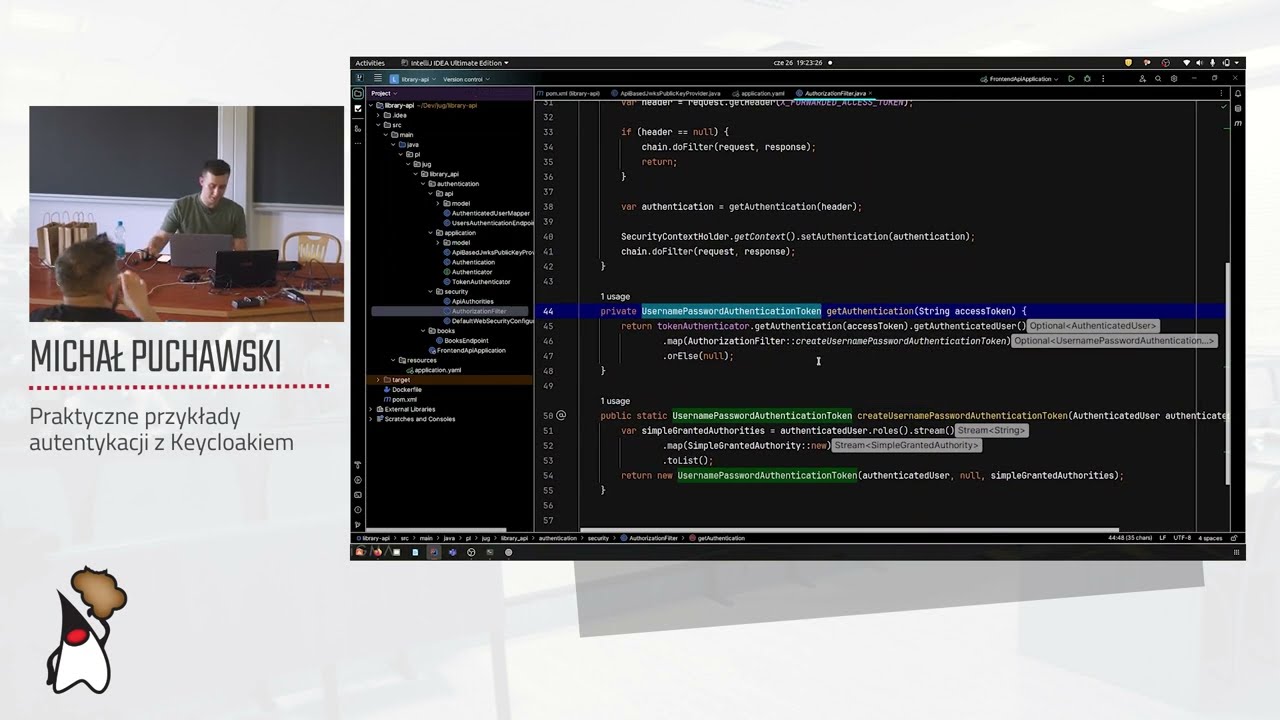Expand Scratches and Consoles node

coord(372,419)
